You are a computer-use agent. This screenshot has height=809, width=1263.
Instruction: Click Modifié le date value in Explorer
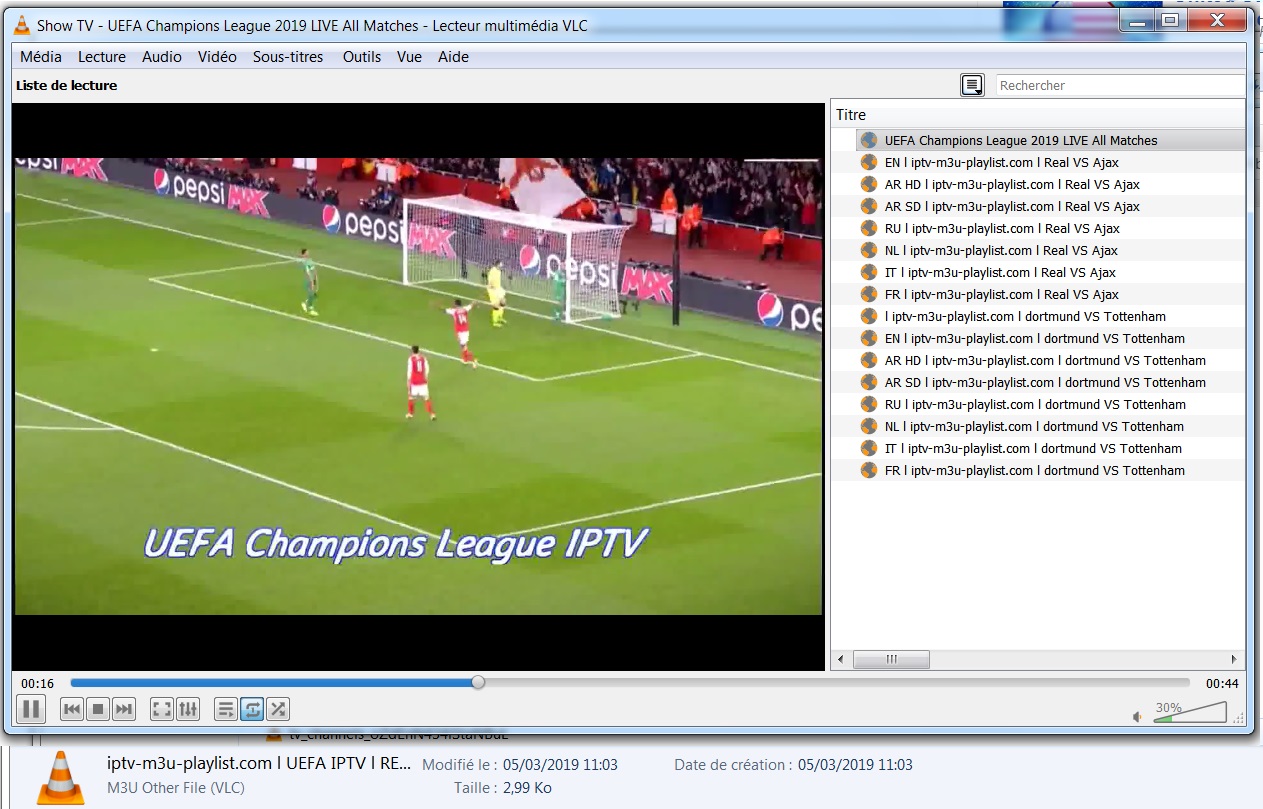(560, 765)
